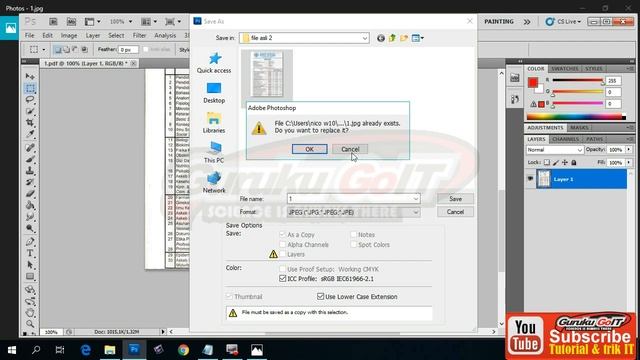Viewport: 640px width, 360px height.
Task: Toggle the Spot Colors checkbox
Action: 353,244
